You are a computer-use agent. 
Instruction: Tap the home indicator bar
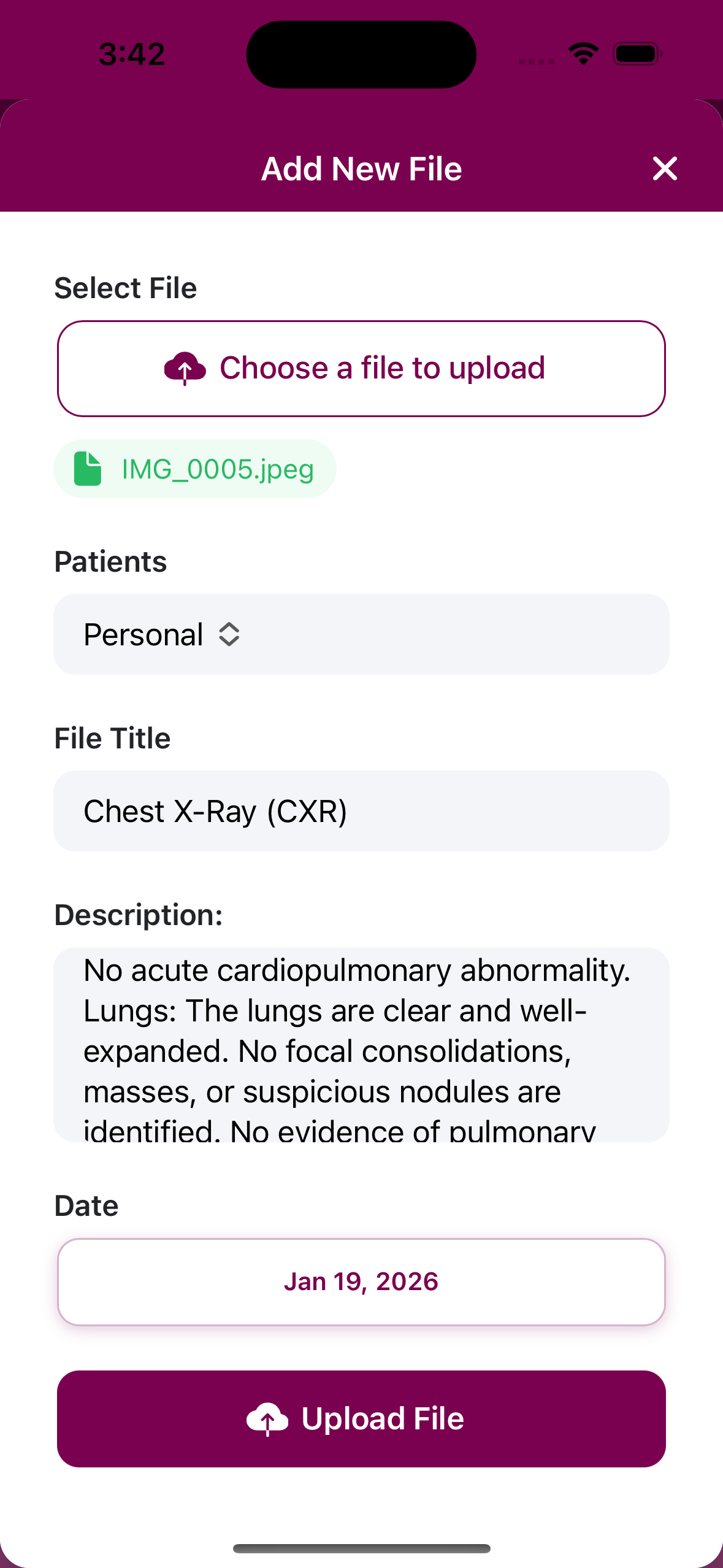coord(361,1548)
